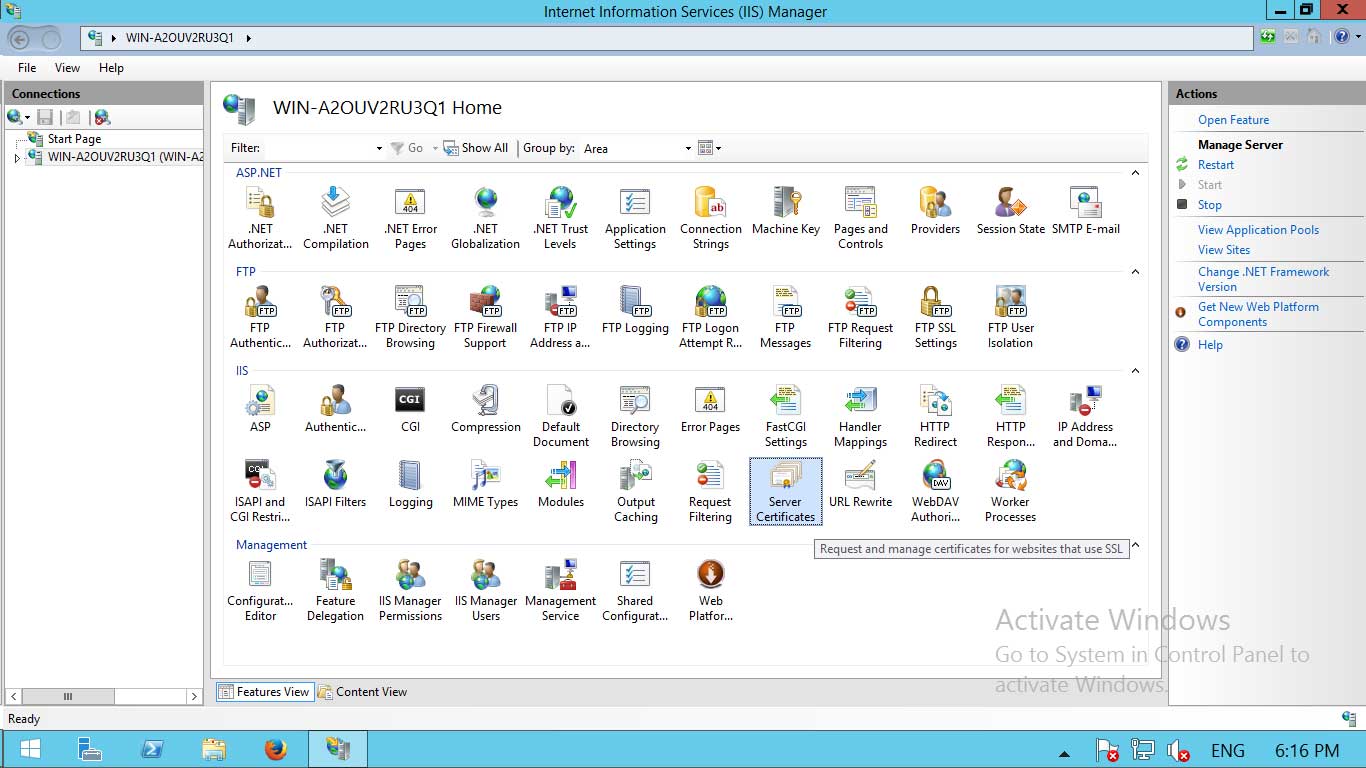The width and height of the screenshot is (1366, 768).
Task: Collapse the FTP section
Action: tap(1135, 272)
